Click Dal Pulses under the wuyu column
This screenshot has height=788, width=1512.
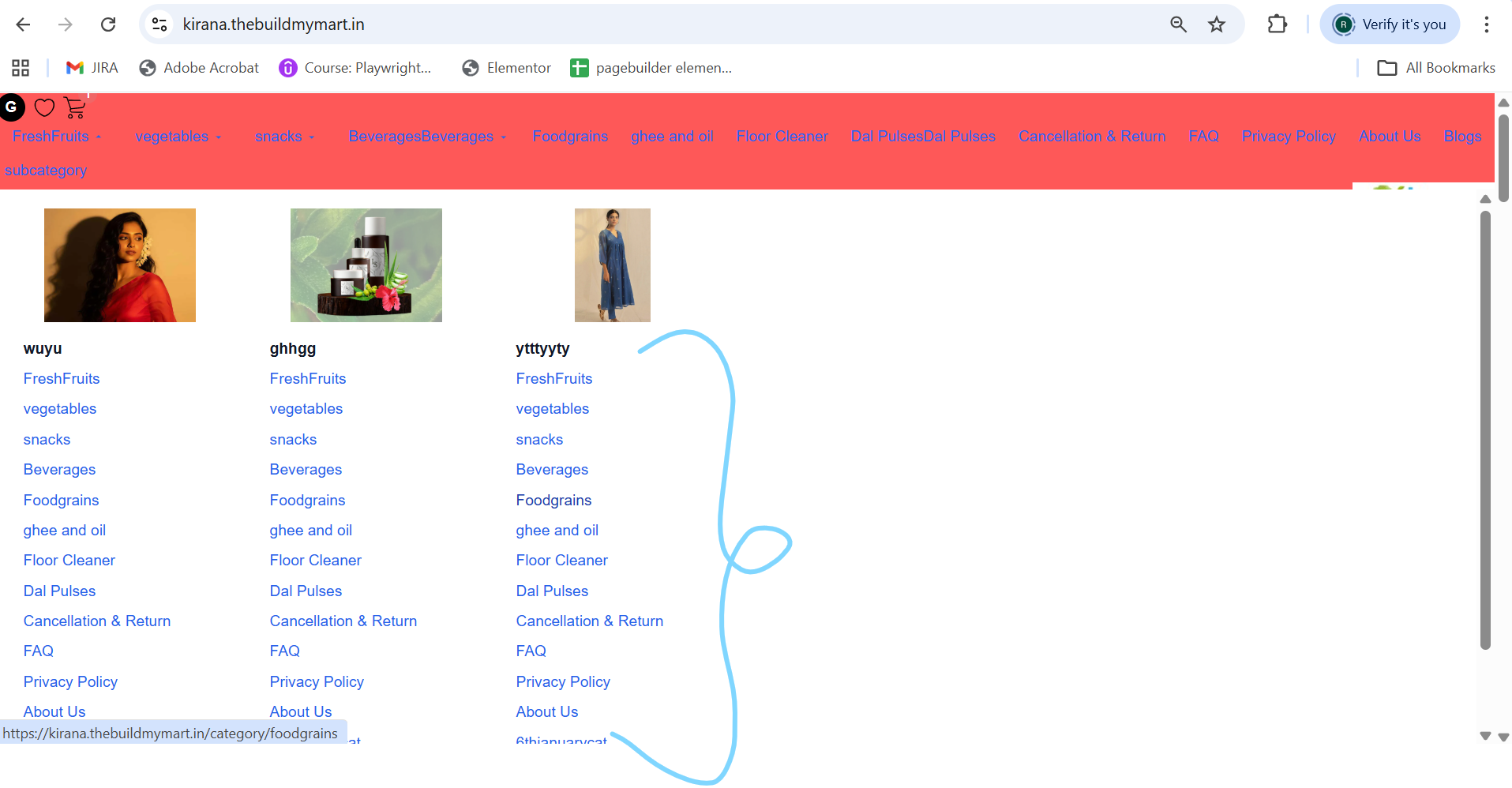coord(59,591)
